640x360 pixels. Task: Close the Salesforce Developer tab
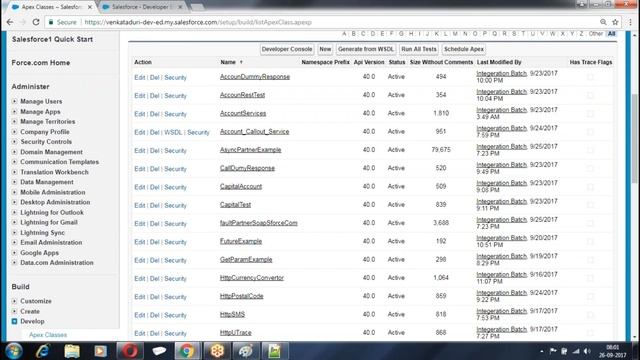pos(180,7)
